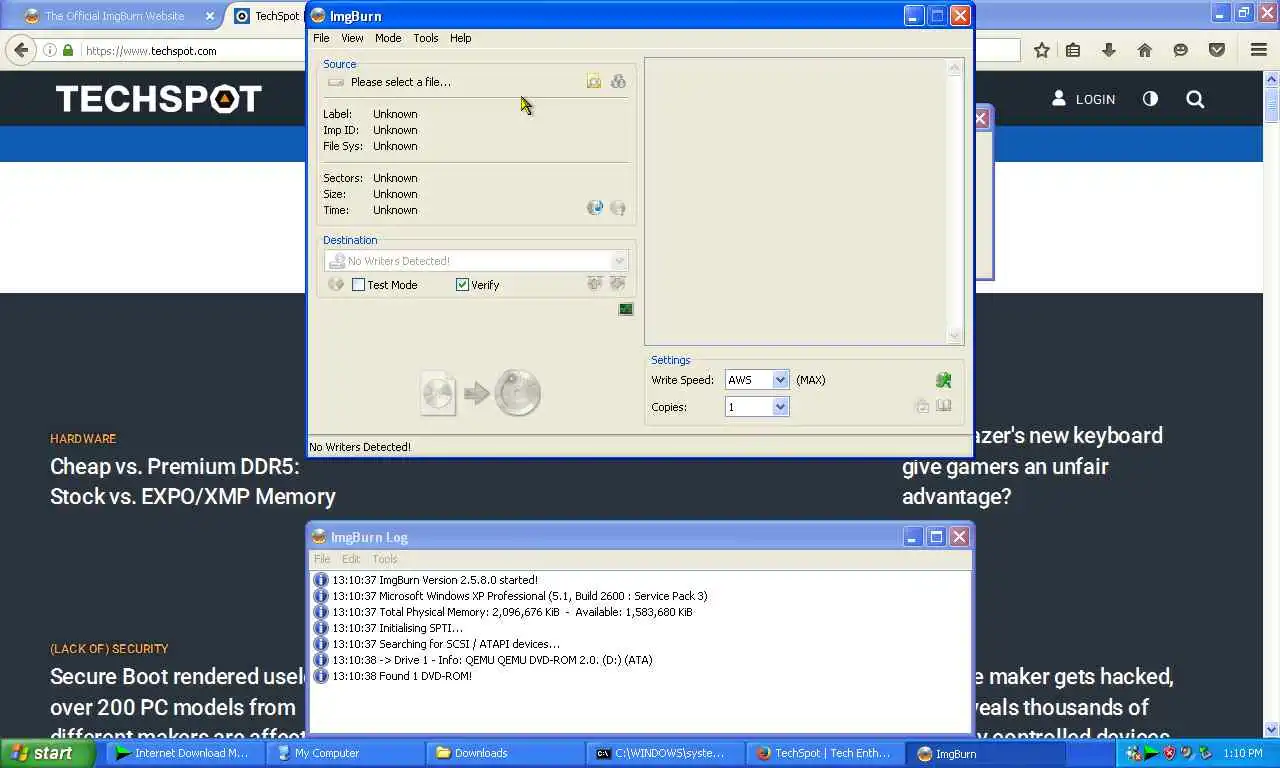Open the Pocket icon in Firefox toolbar
Image resolution: width=1280 pixels, height=768 pixels.
(x=1217, y=50)
